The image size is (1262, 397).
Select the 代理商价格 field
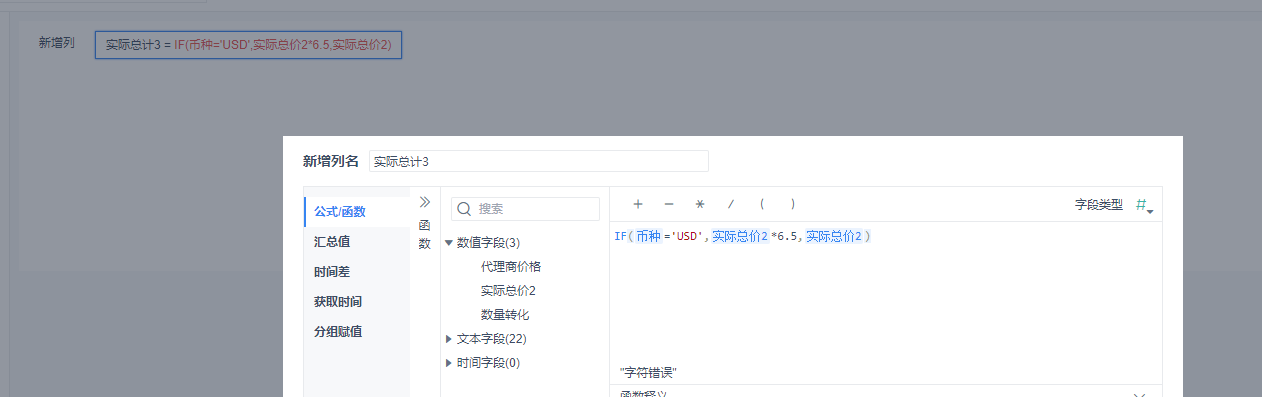(511, 267)
